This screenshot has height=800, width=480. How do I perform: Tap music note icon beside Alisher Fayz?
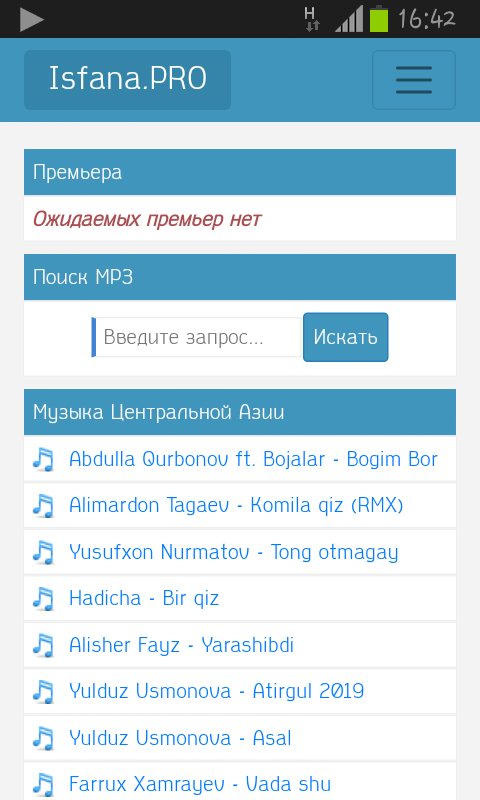[x=43, y=645]
